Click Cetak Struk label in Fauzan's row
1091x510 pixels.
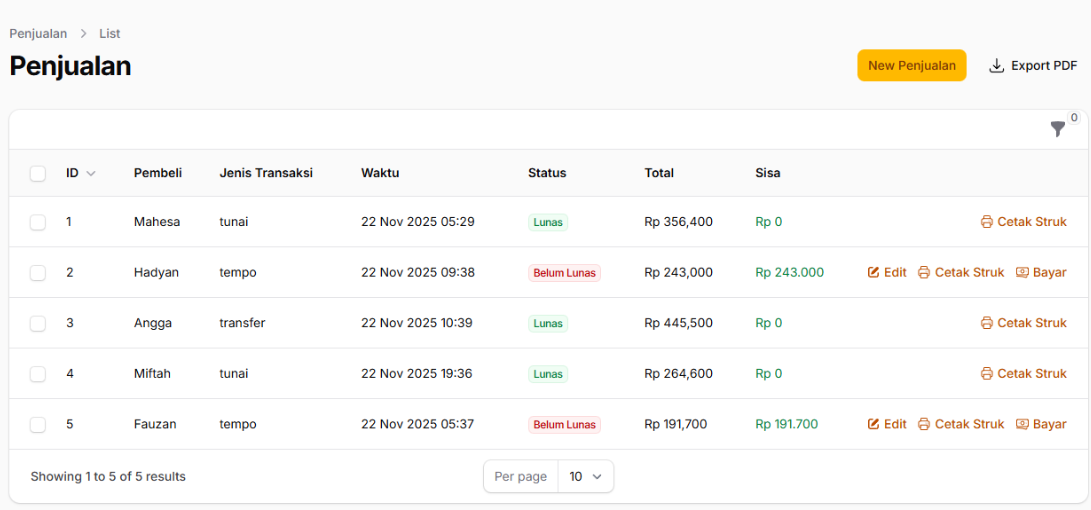[x=970, y=424]
